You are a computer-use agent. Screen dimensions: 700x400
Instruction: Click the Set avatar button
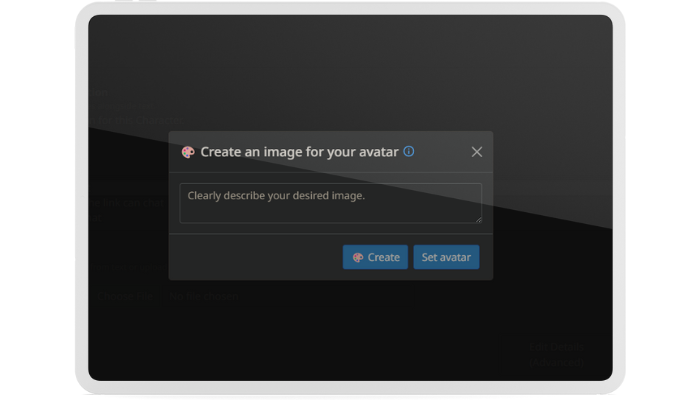coord(446,257)
